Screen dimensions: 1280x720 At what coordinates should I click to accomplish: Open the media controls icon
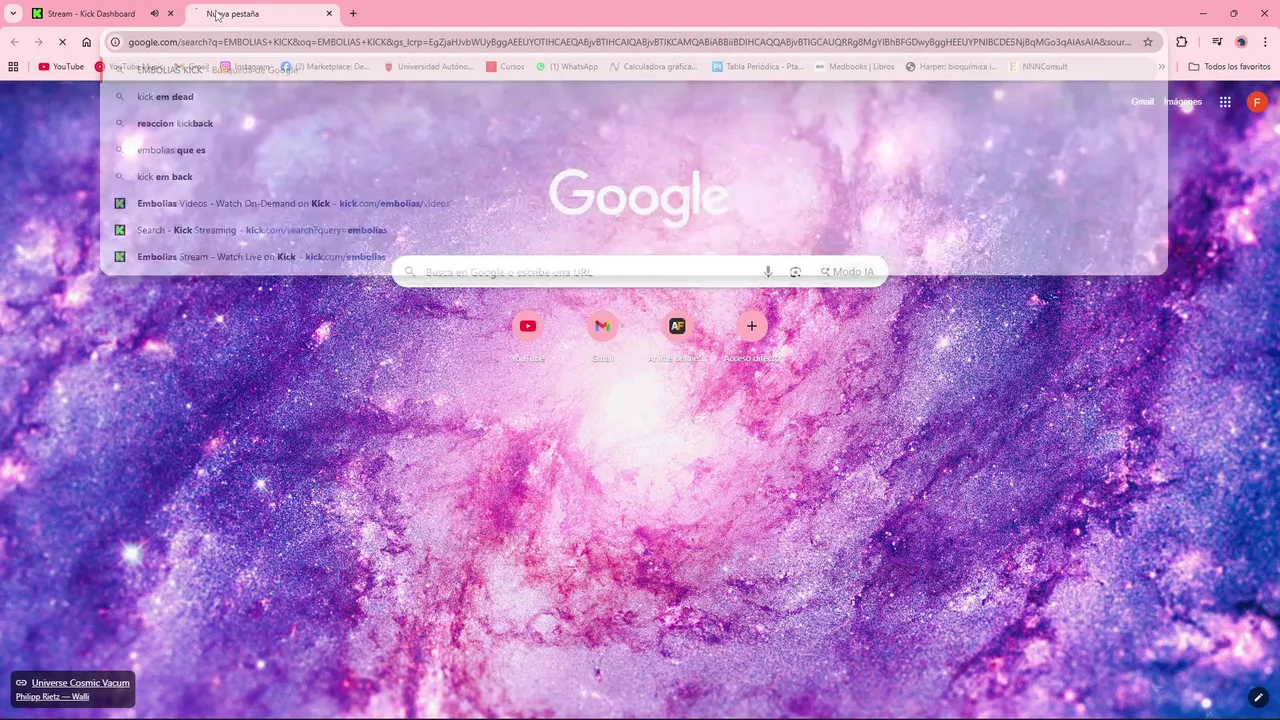(x=1217, y=42)
